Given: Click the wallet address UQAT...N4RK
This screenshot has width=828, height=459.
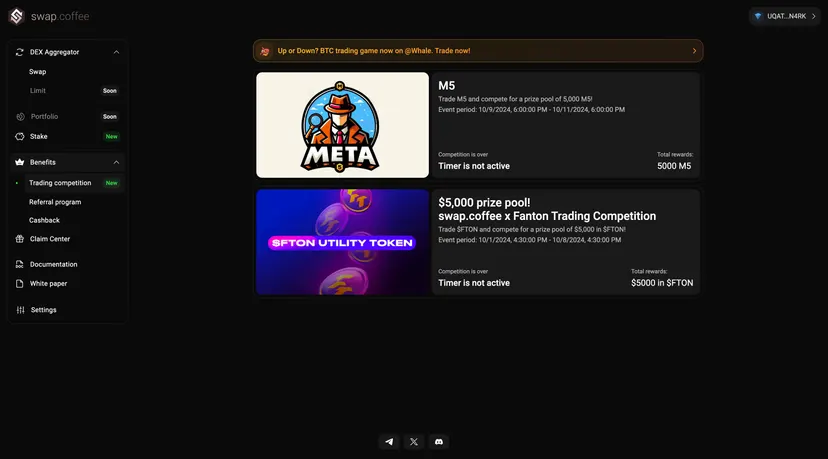Looking at the screenshot, I should click(786, 16).
